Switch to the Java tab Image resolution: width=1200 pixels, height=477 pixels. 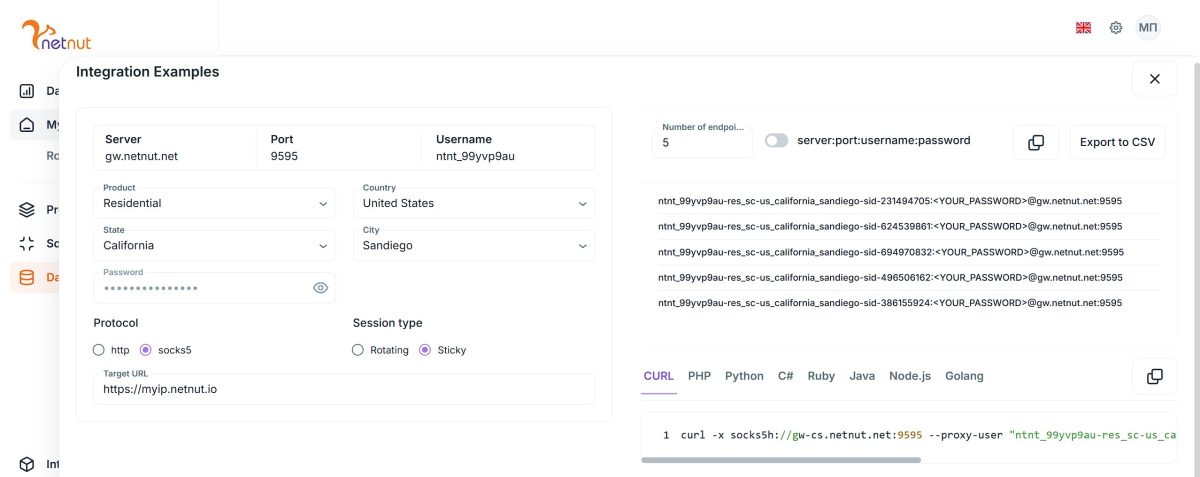(x=862, y=376)
